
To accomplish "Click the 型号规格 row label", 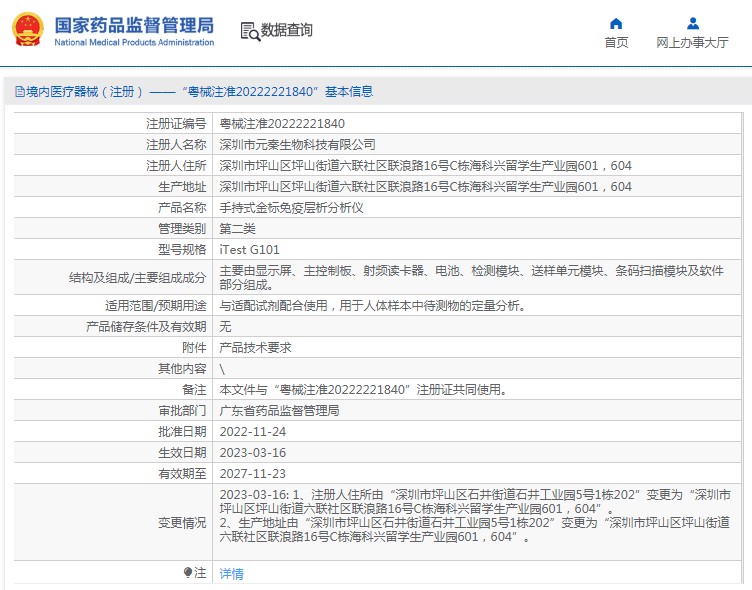I will tap(182, 249).
